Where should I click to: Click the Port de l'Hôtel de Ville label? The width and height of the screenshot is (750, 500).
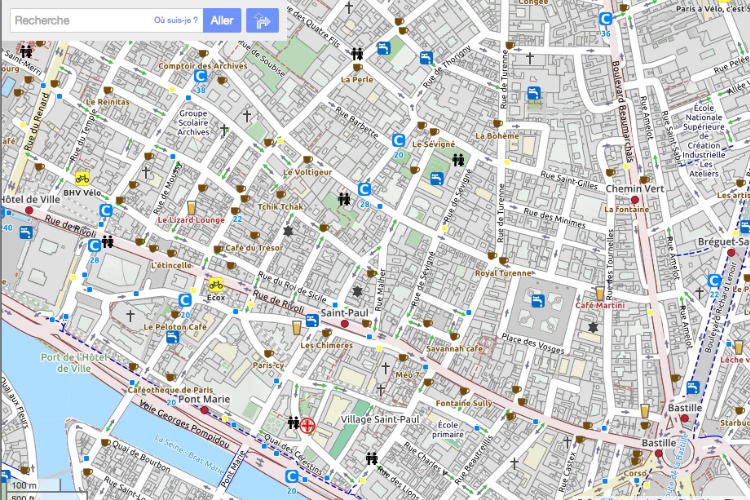[x=74, y=363]
